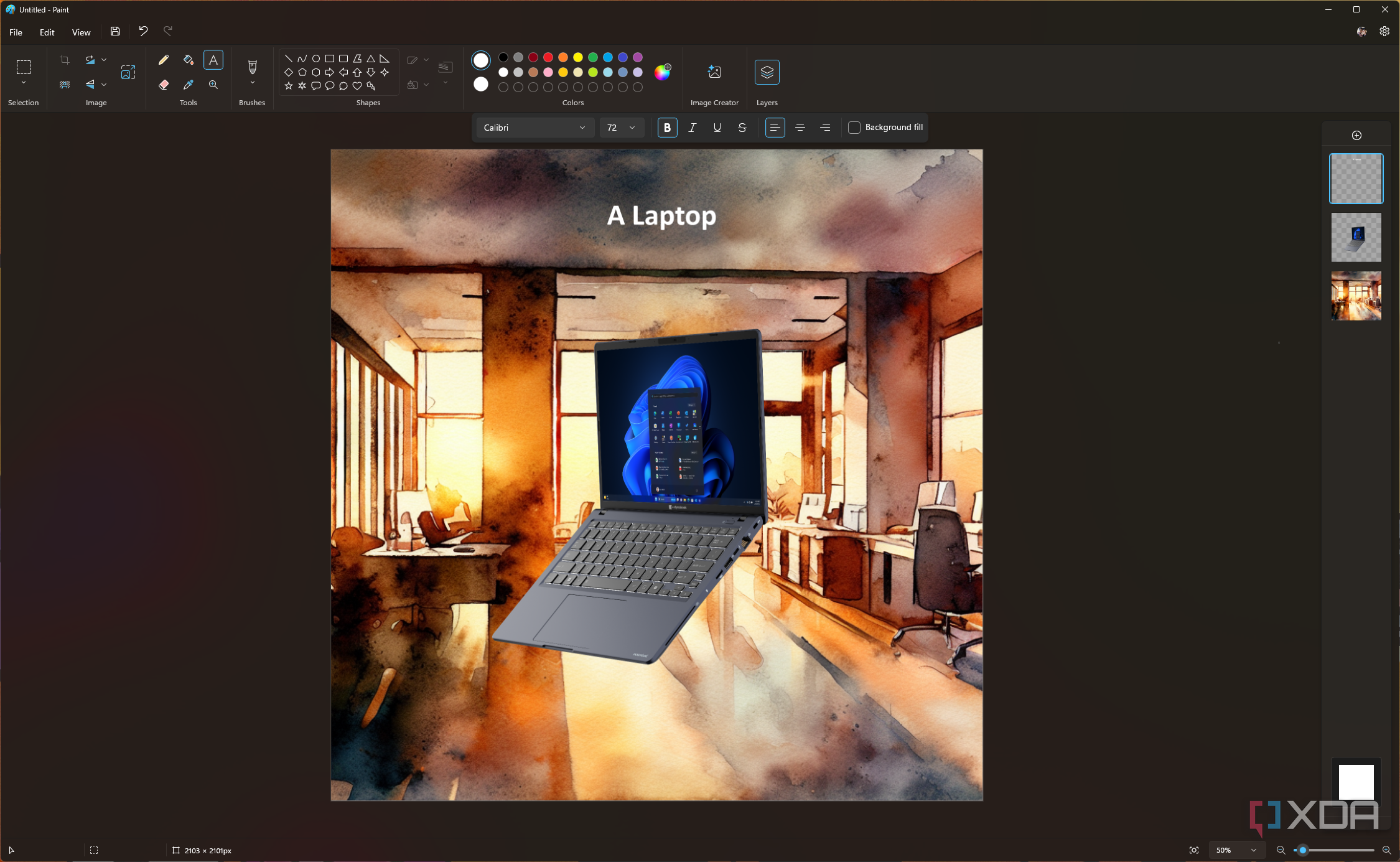The height and width of the screenshot is (862, 1400).
Task: Pick the Oval shape
Action: (316, 59)
